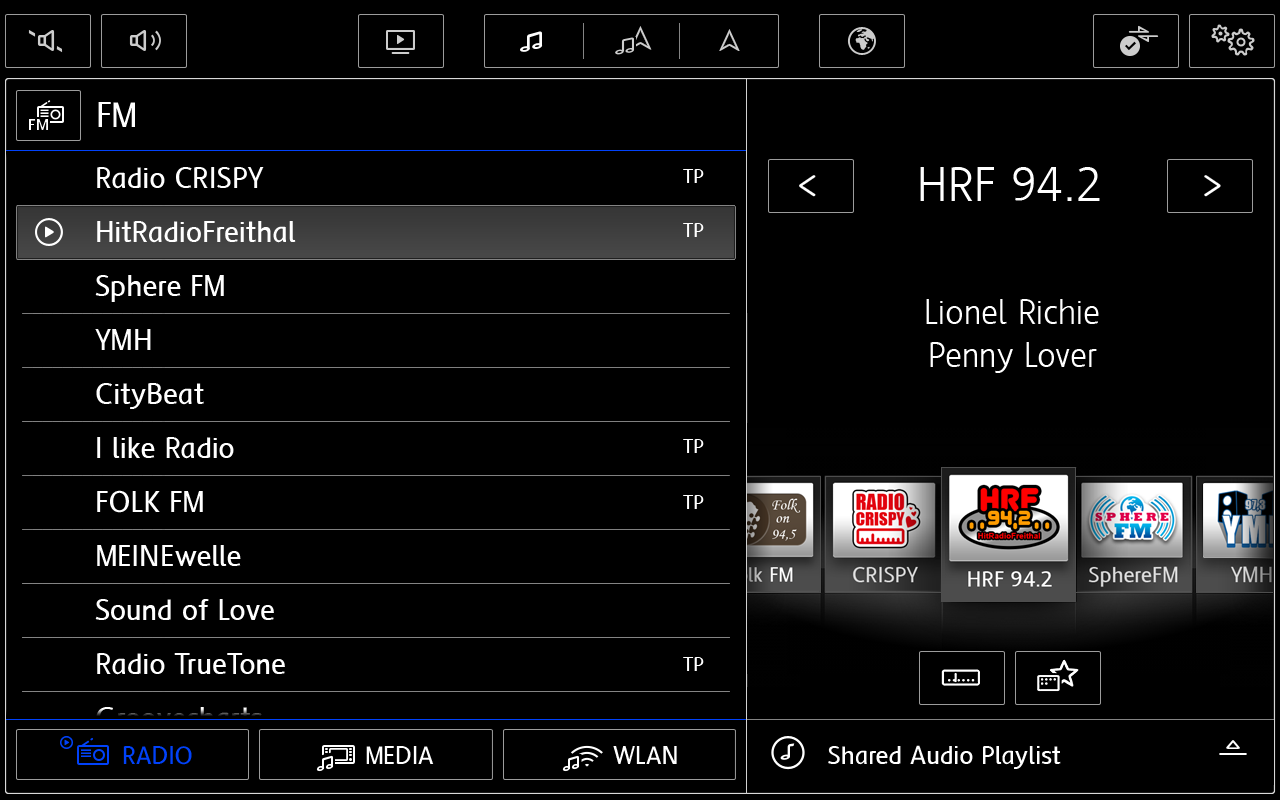Open the USB connection status icon
Image resolution: width=1280 pixels, height=800 pixels.
tap(1136, 41)
